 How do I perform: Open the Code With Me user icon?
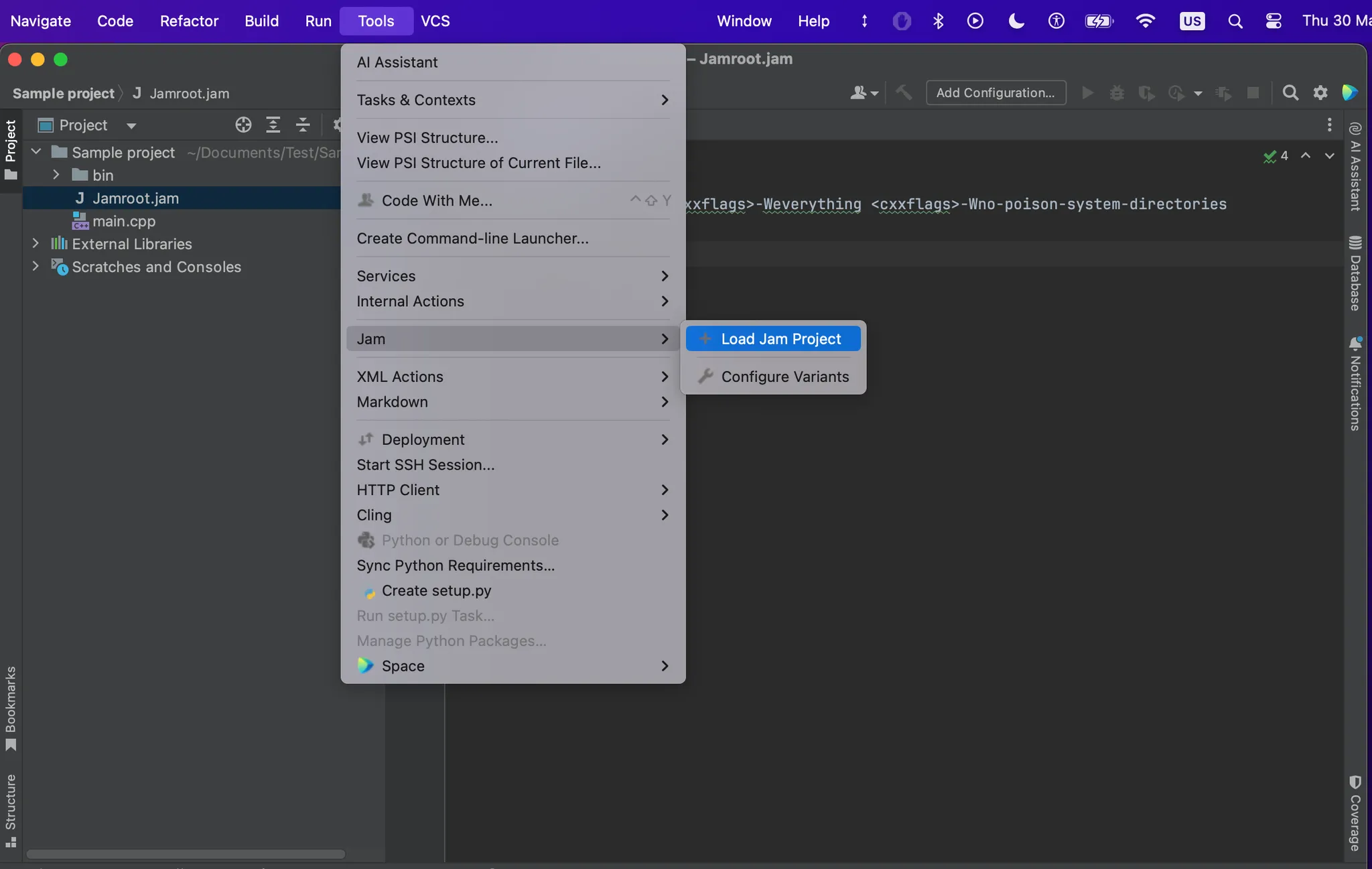point(864,92)
